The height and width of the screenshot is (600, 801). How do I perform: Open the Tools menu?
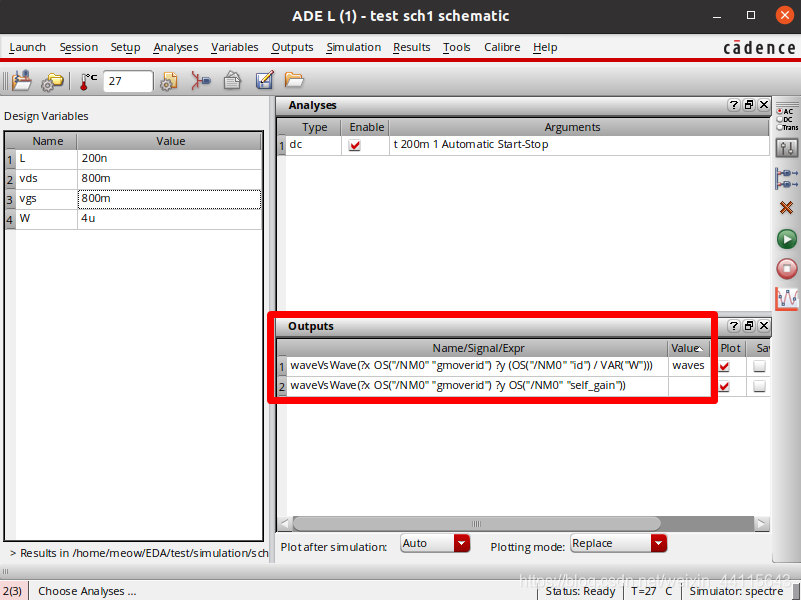click(x=456, y=47)
